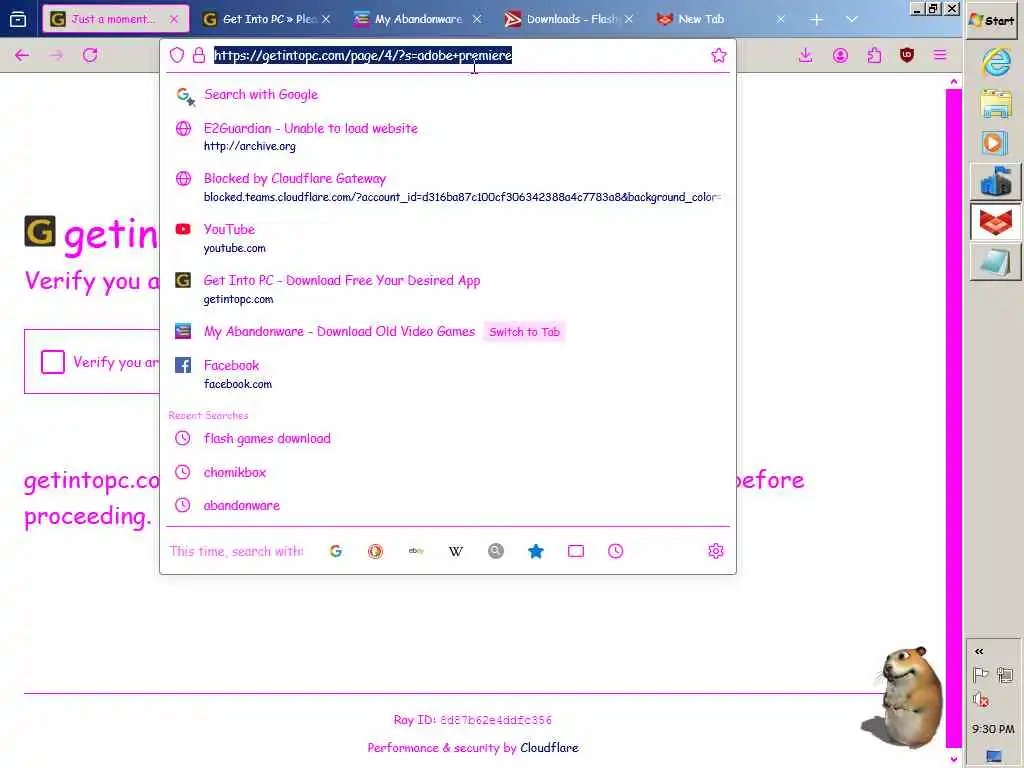Open the Get Into PC getintopc.com suggestion
The image size is (1024, 768).
coord(448,289)
